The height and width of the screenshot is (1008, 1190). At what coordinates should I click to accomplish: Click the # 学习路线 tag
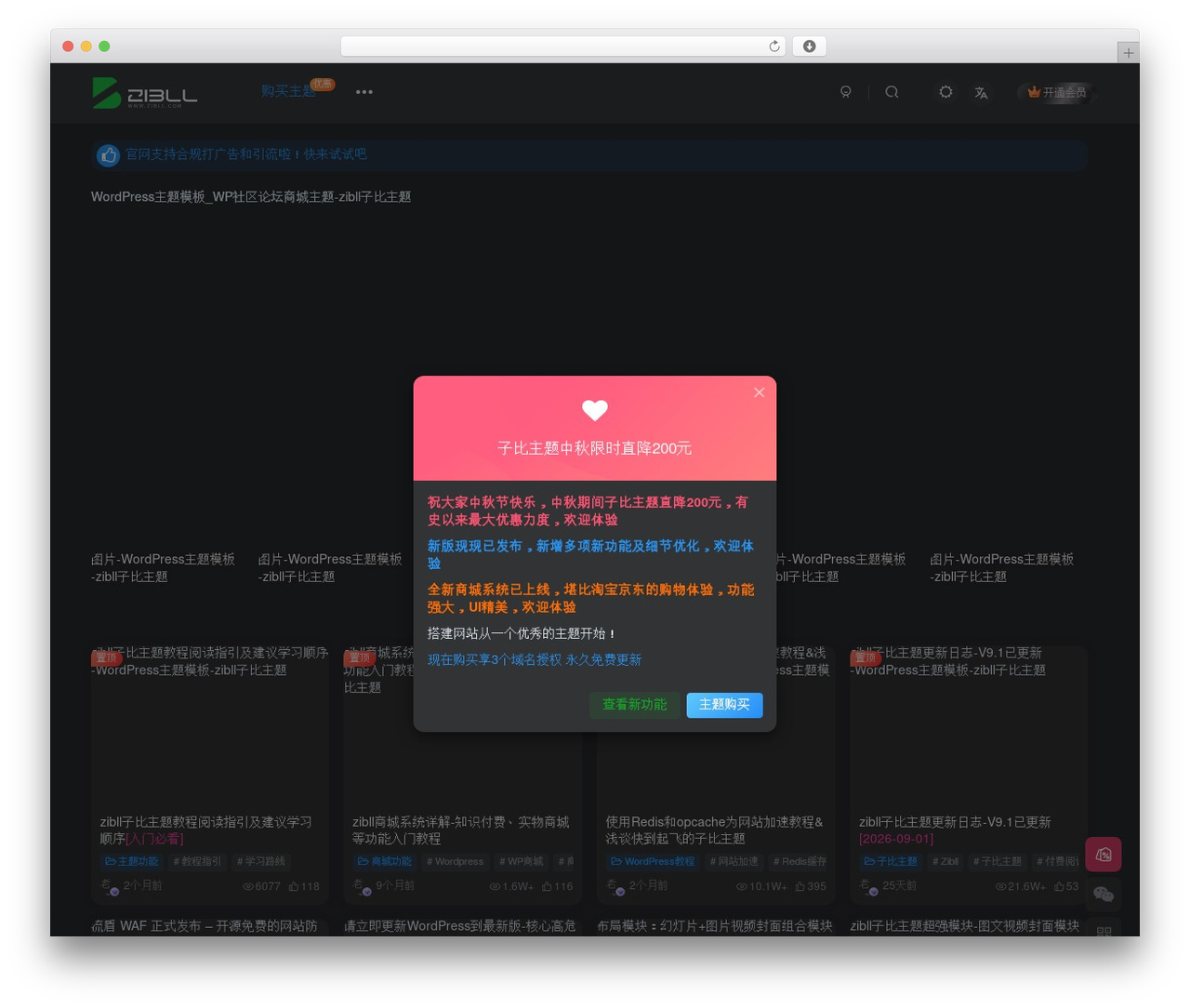point(260,861)
